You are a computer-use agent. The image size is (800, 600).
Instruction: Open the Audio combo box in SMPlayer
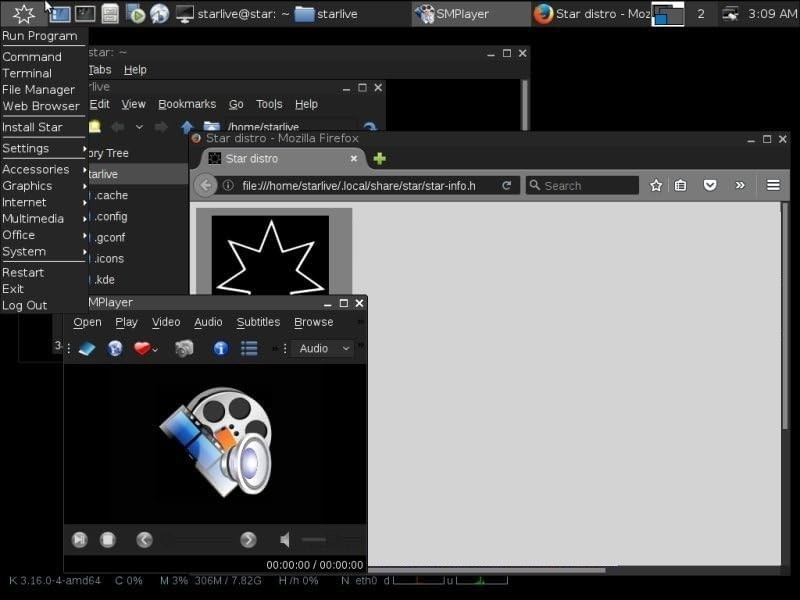click(x=322, y=348)
